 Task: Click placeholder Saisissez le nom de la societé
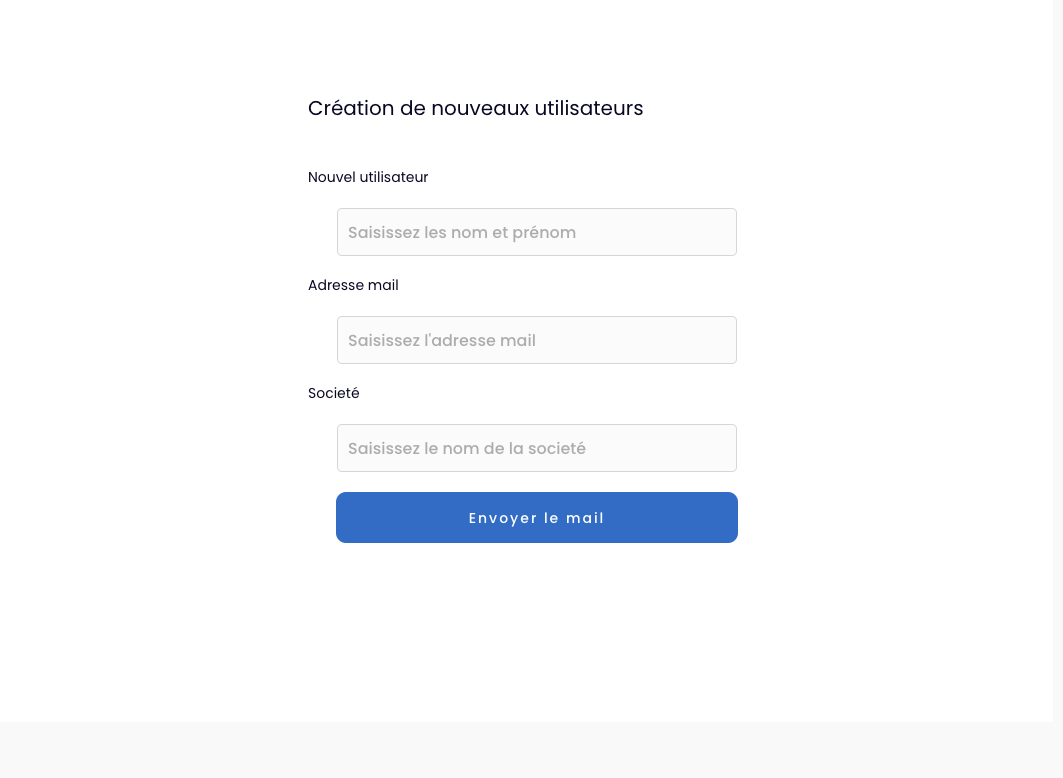(466, 448)
